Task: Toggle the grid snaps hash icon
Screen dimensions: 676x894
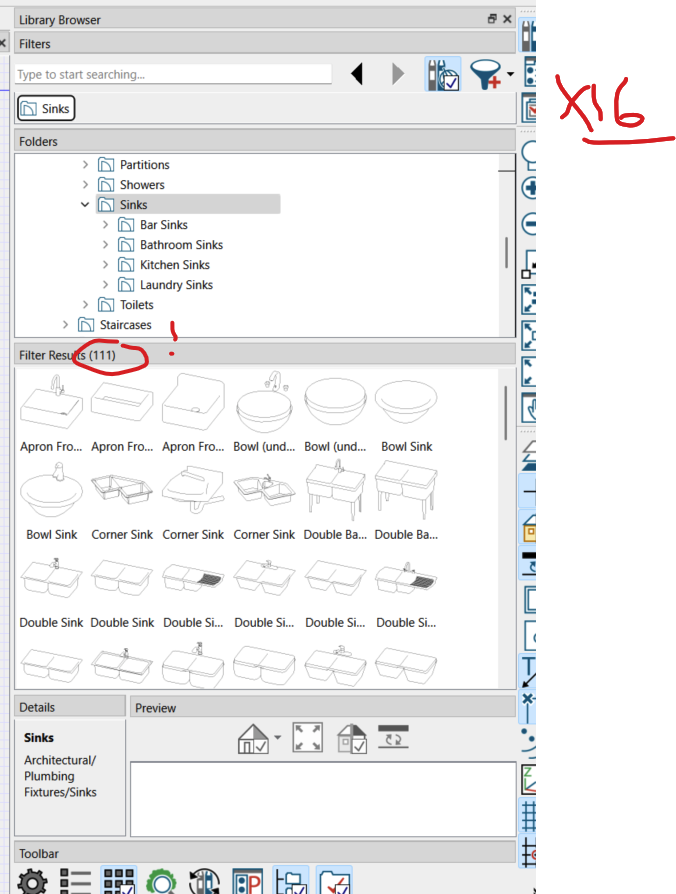Action: (x=528, y=815)
